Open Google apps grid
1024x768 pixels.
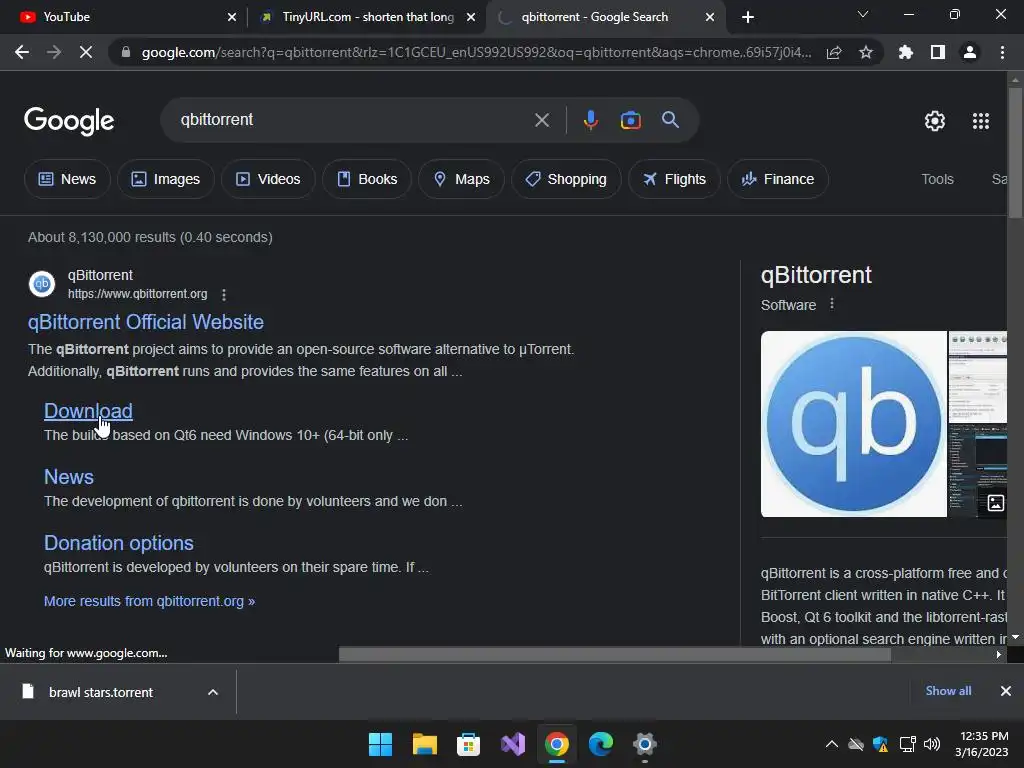[x=981, y=121]
